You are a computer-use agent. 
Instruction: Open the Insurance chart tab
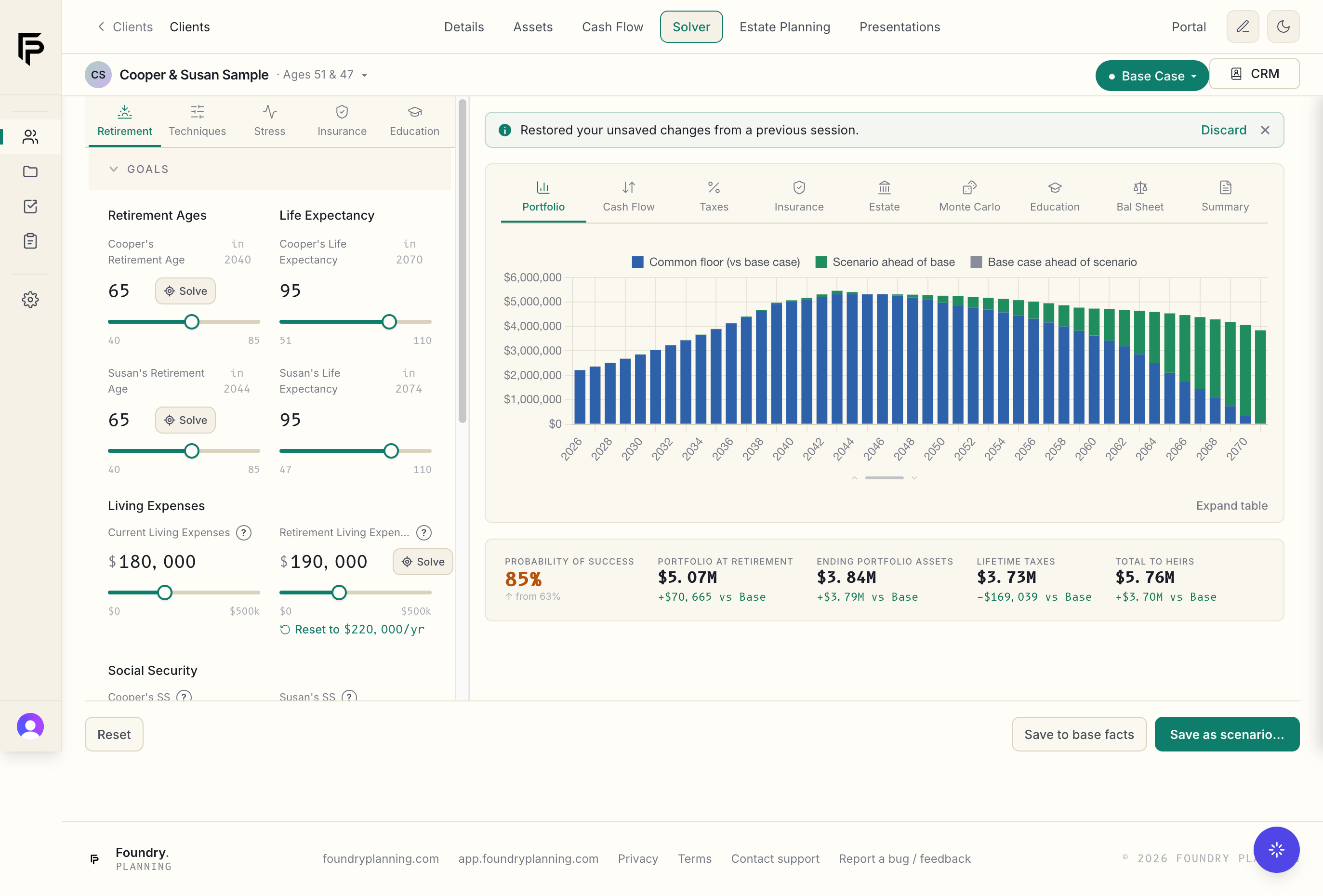(x=799, y=197)
